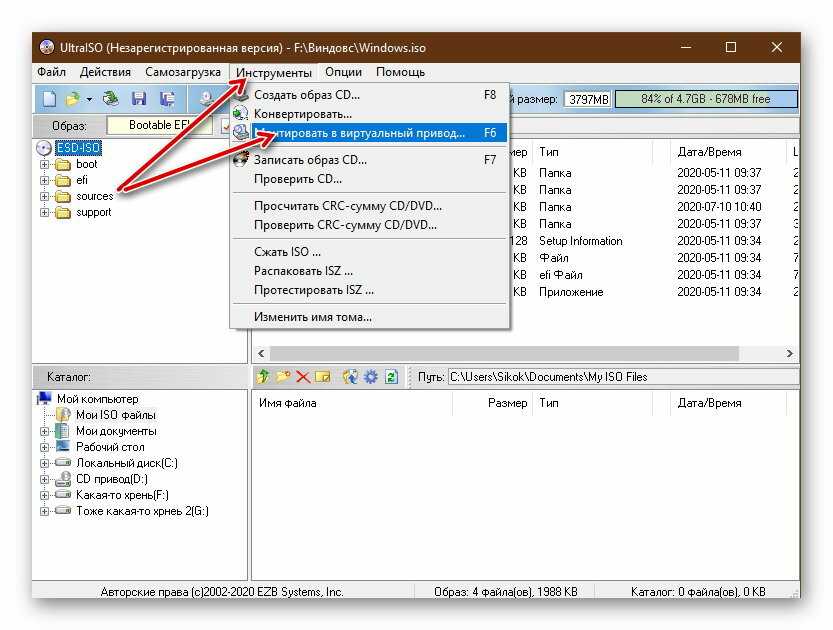Open the Действия menu
Image resolution: width=833 pixels, height=630 pixels.
click(105, 72)
